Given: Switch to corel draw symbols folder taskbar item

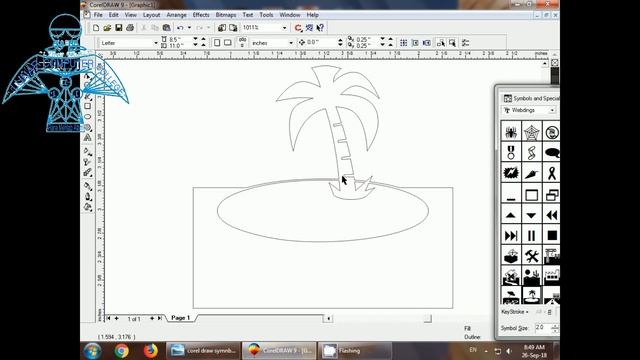Looking at the screenshot, I should point(203,351).
